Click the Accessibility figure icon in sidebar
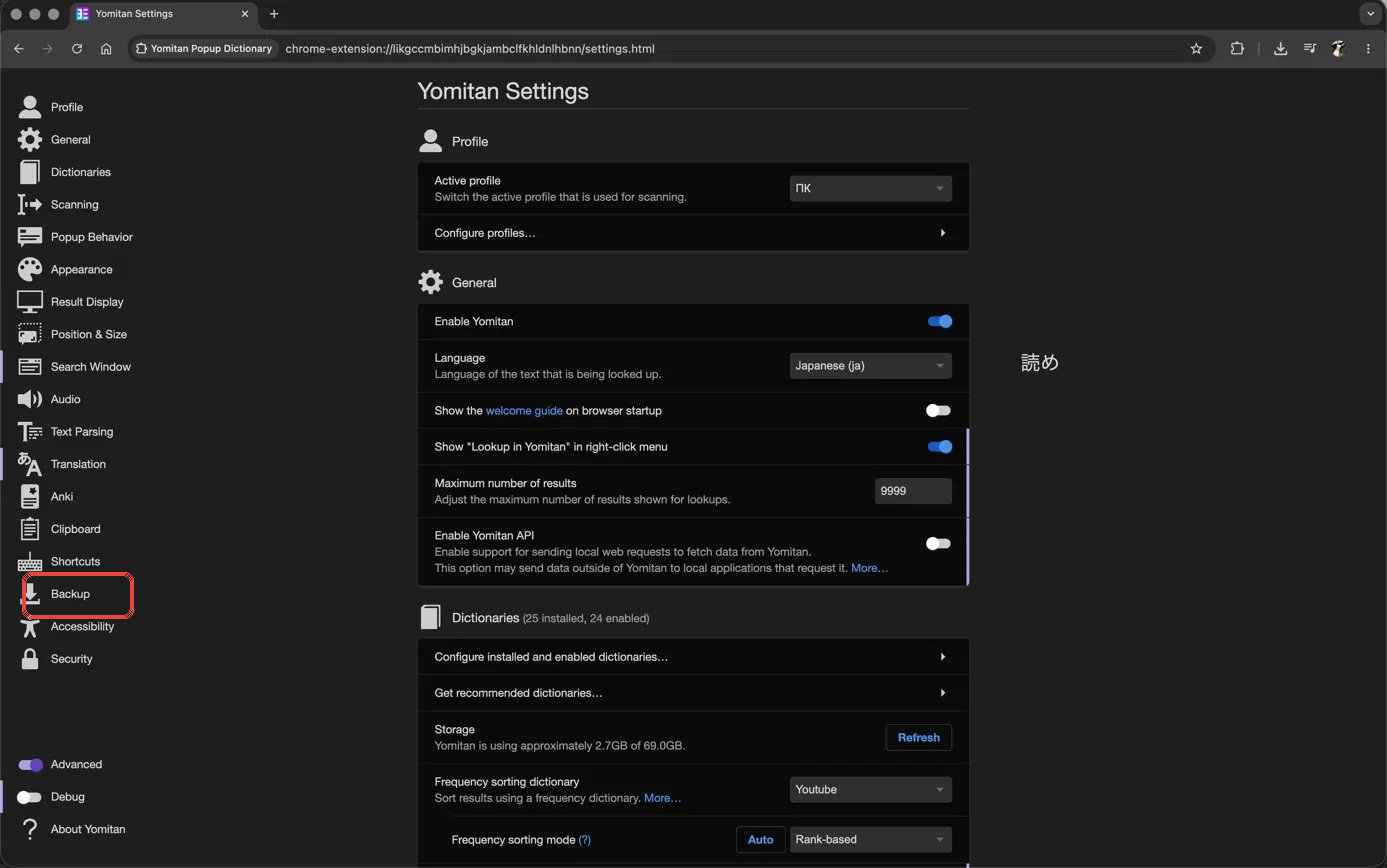1387x868 pixels. (30, 626)
